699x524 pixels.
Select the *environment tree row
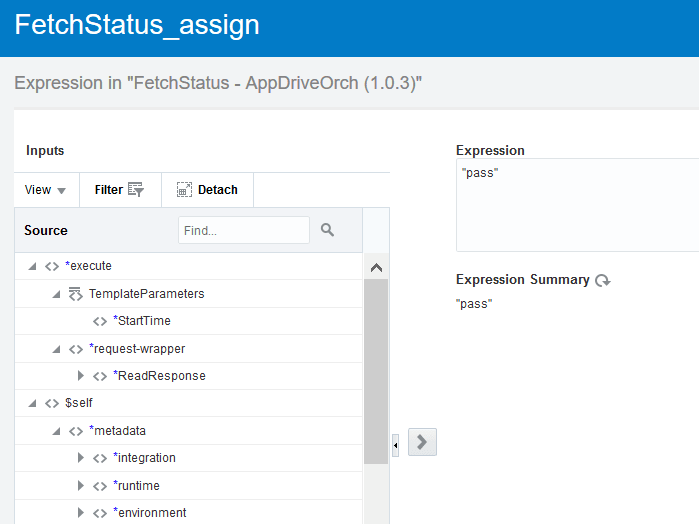click(x=189, y=512)
